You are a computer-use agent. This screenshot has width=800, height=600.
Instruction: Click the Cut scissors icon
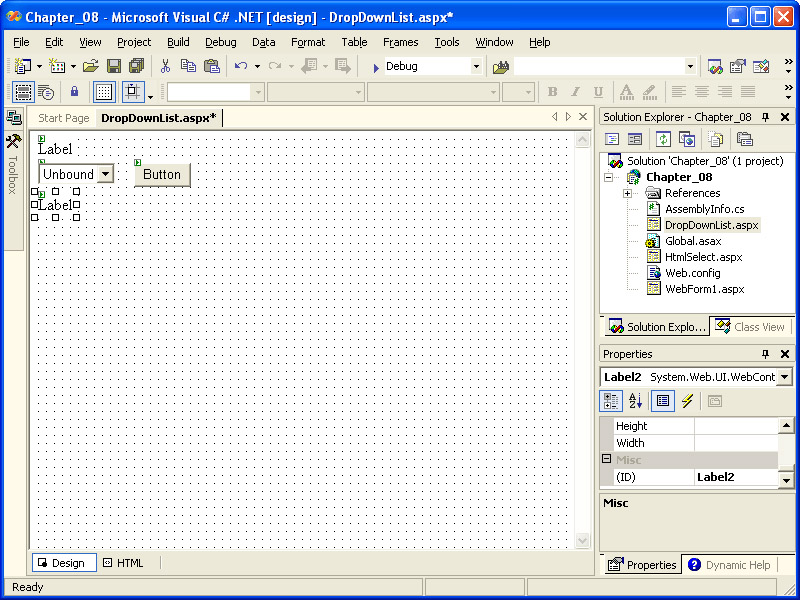tap(165, 66)
